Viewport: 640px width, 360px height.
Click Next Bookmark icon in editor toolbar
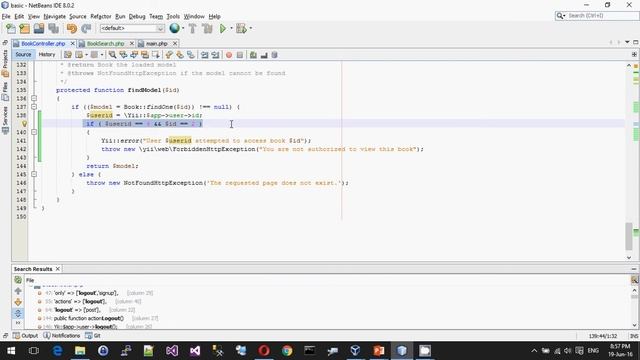180,55
